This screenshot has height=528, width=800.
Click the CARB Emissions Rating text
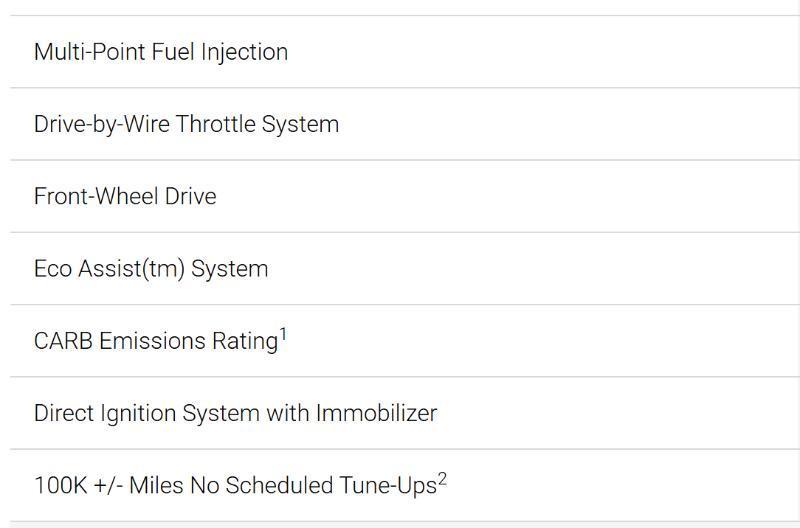click(155, 341)
